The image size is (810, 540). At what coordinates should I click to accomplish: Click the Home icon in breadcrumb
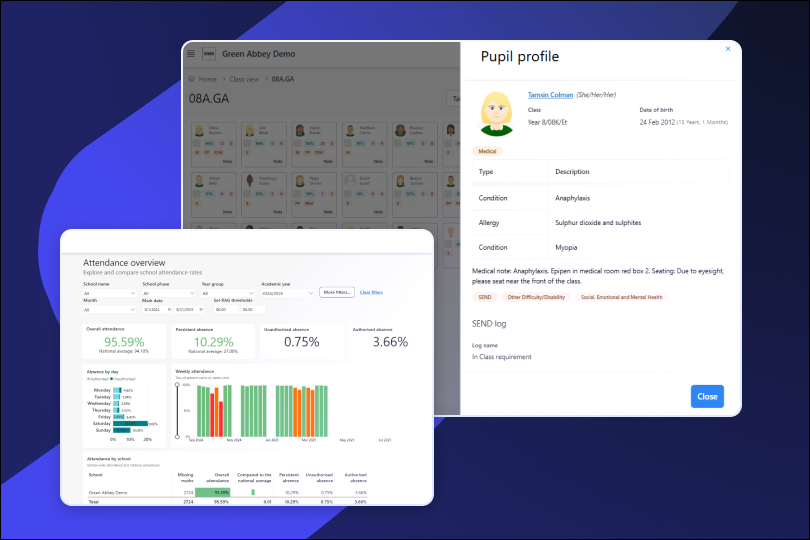(x=190, y=78)
